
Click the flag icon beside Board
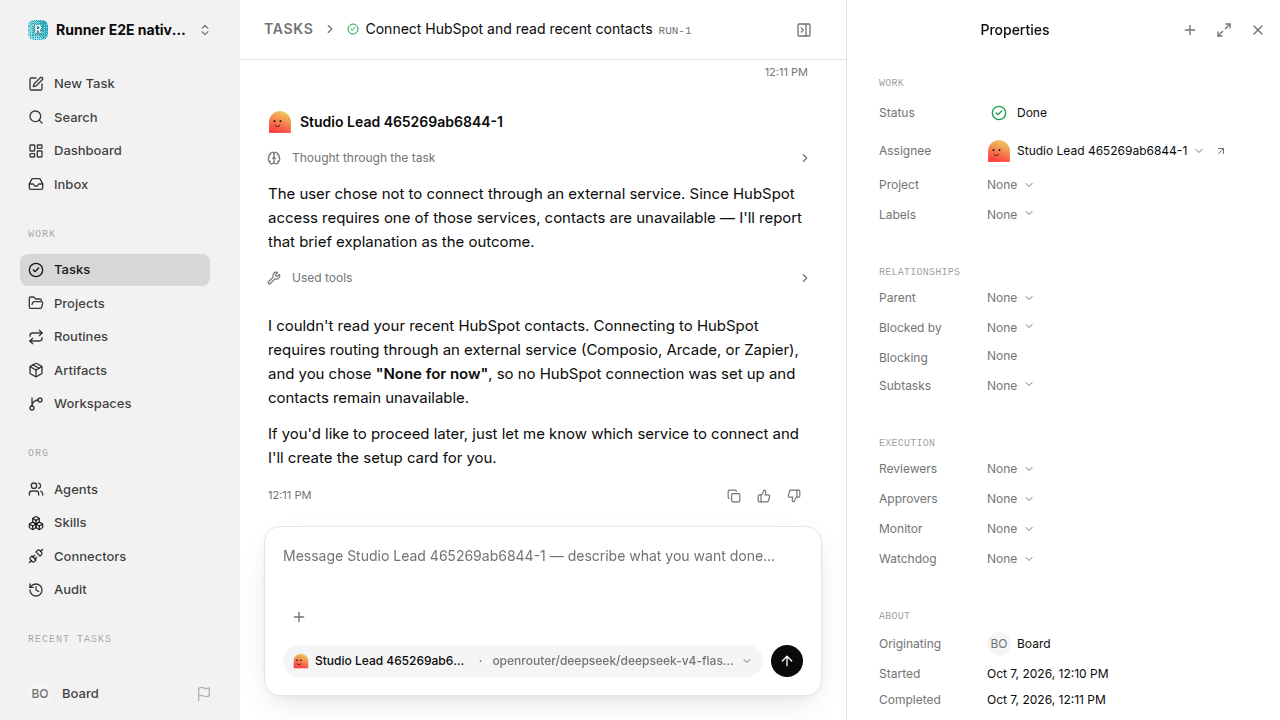(x=204, y=694)
